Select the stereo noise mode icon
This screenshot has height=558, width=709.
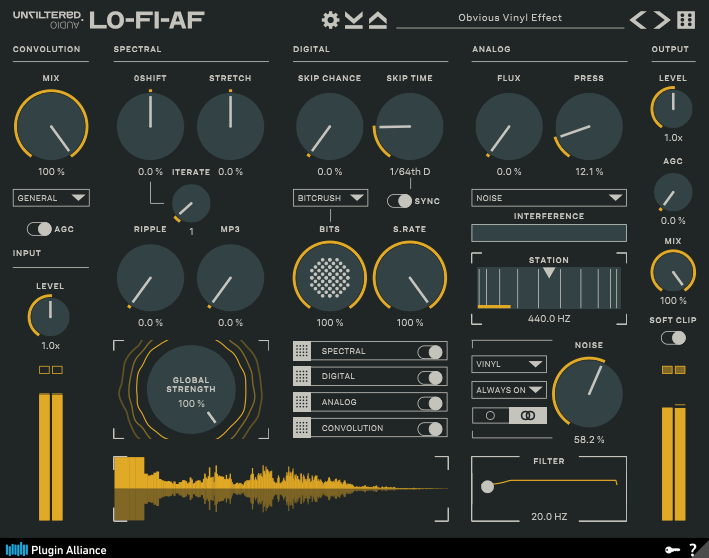[528, 415]
